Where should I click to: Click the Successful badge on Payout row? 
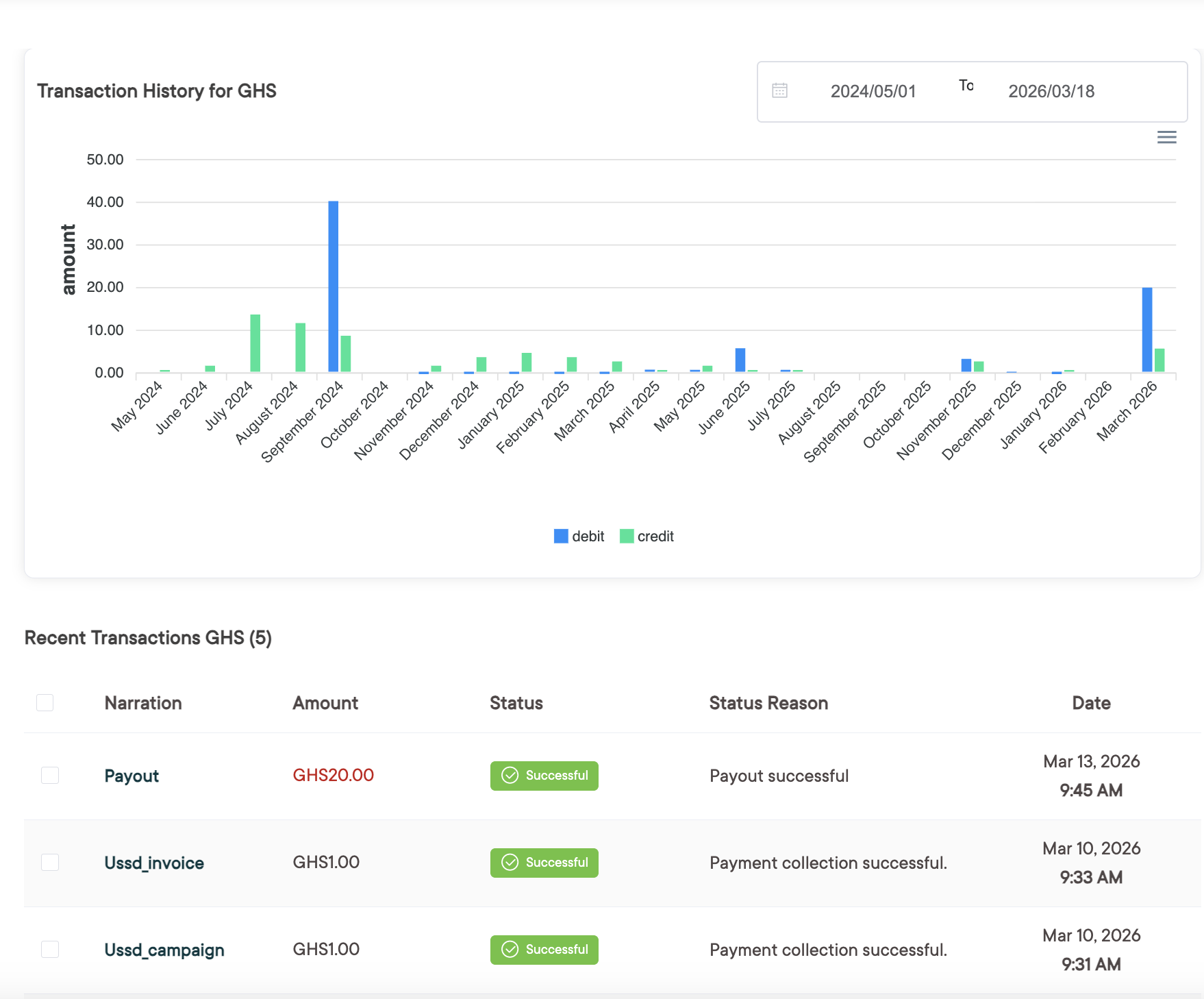point(544,776)
